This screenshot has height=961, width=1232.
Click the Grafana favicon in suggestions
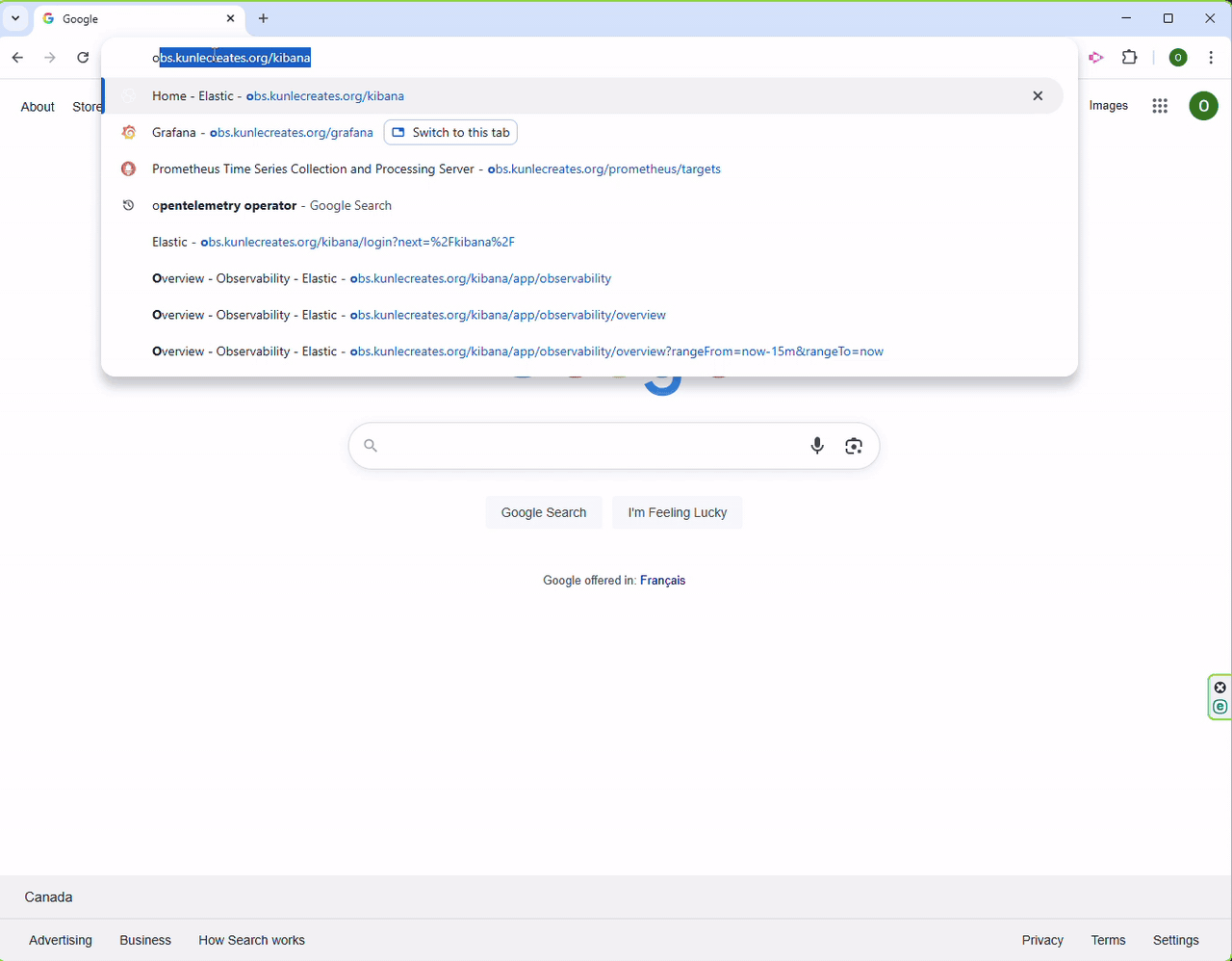[x=128, y=132]
